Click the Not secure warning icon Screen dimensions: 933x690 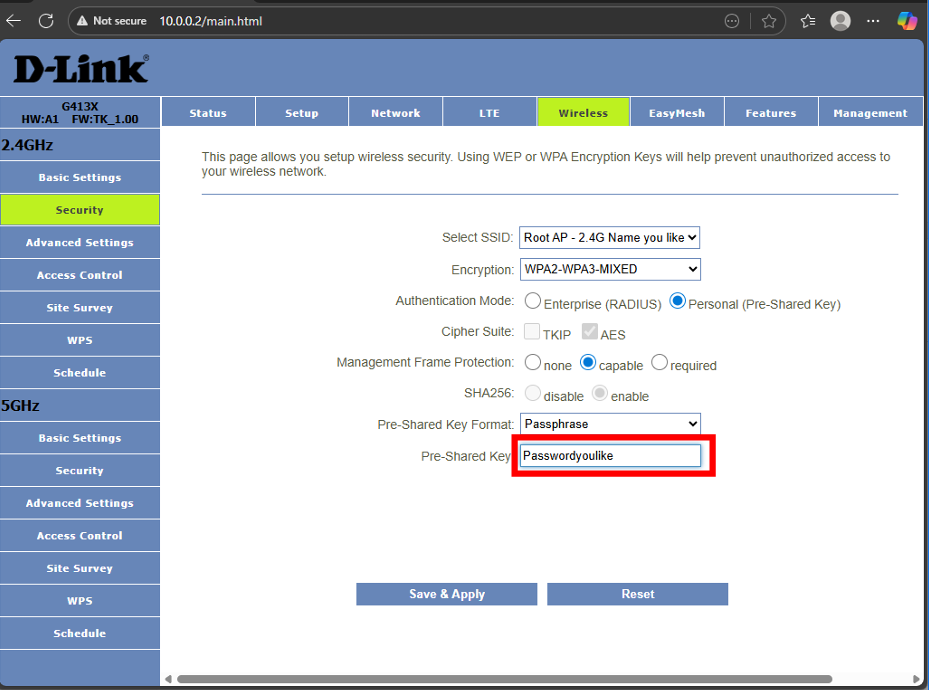pos(83,21)
